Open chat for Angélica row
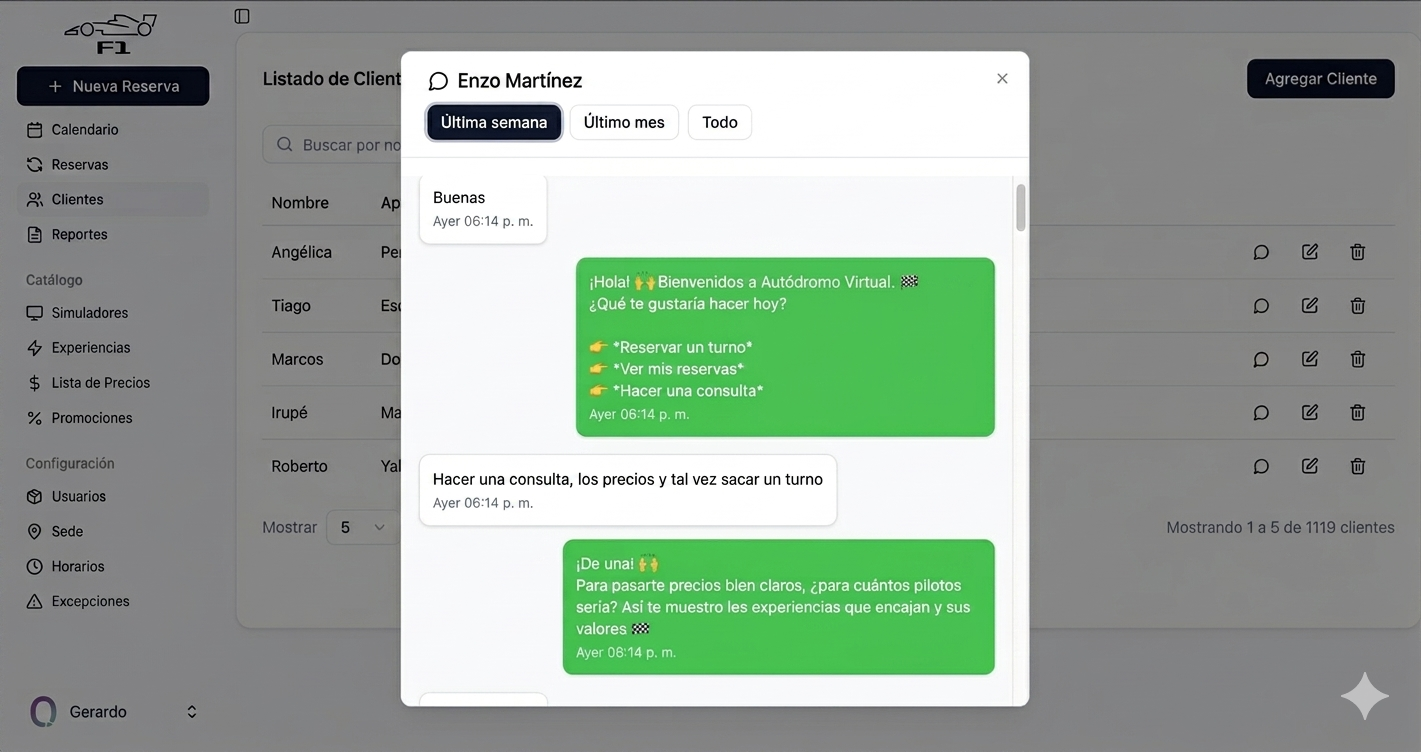This screenshot has height=752, width=1421. pos(1261,252)
